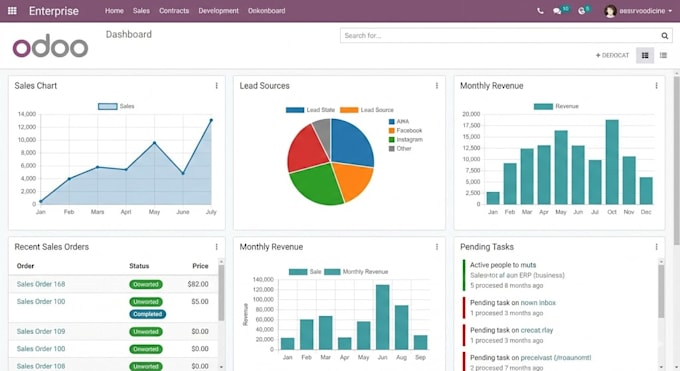680x371 pixels.
Task: Open the conversations chat icon
Action: click(557, 11)
